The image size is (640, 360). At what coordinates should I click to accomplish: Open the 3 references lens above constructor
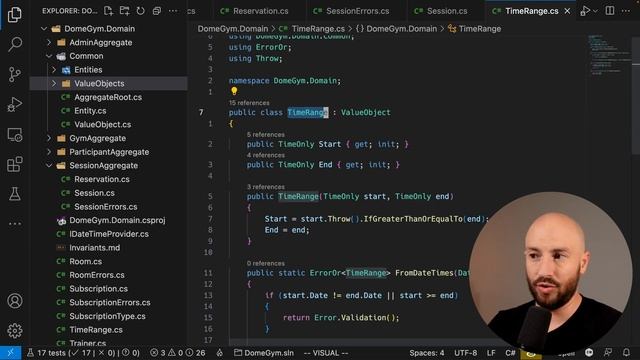pyautogui.click(x=266, y=187)
